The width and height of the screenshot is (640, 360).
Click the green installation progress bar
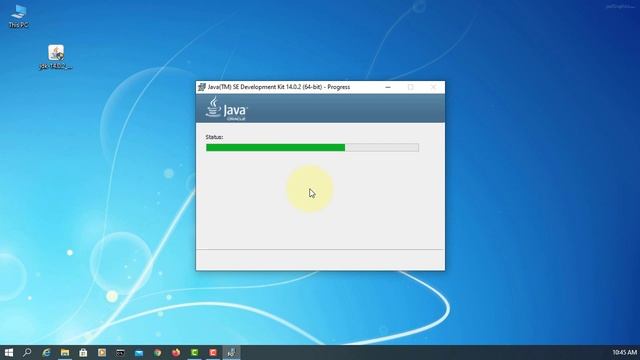pyautogui.click(x=312, y=147)
